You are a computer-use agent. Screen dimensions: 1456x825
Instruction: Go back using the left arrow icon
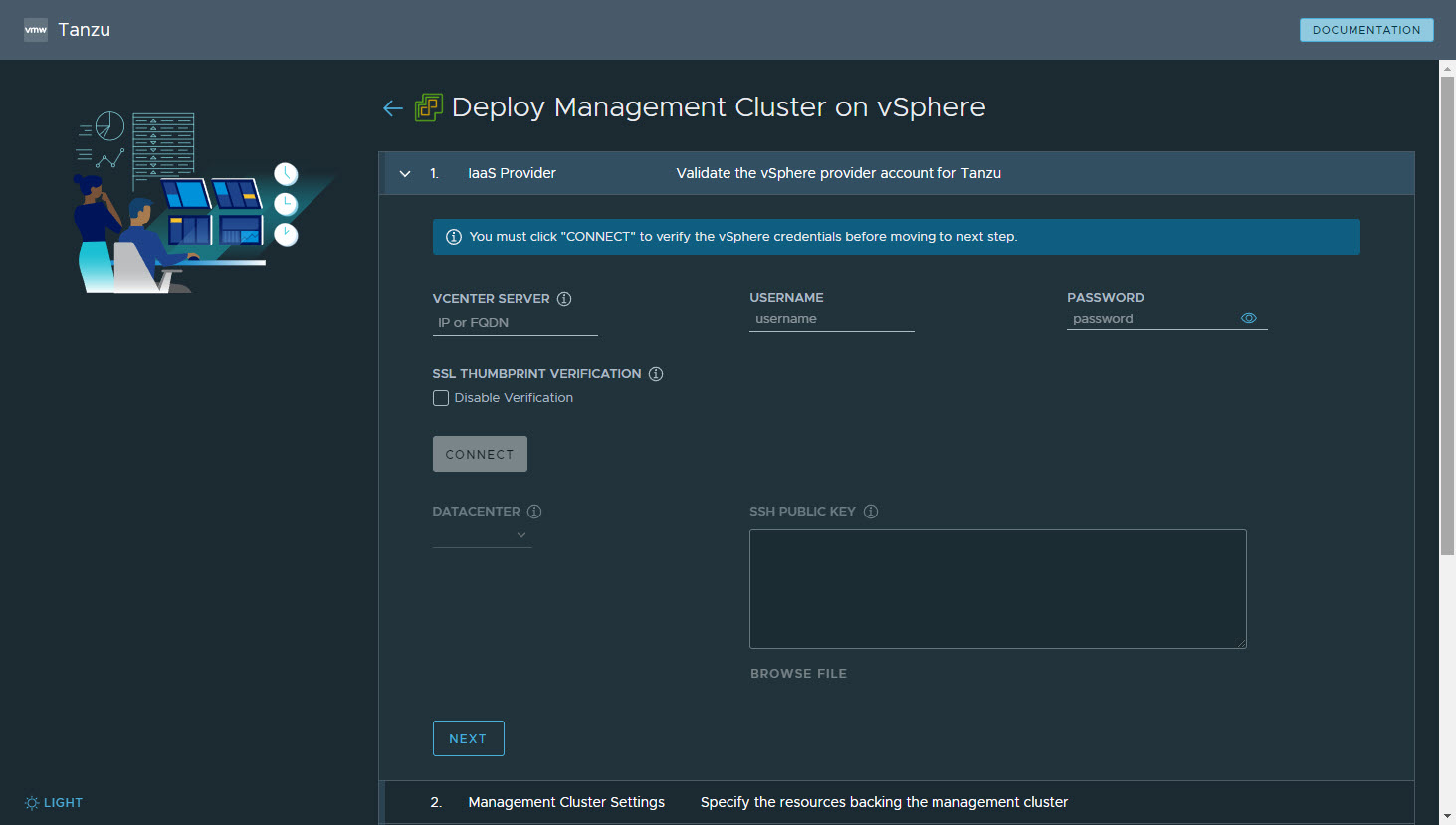pos(393,108)
